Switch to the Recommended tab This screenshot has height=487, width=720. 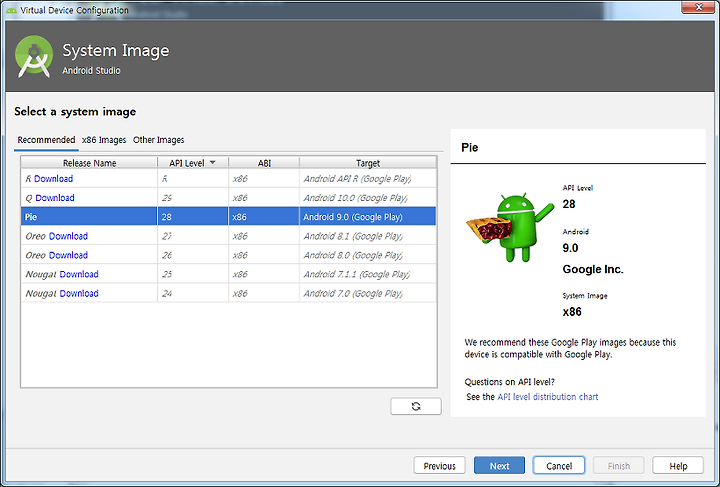click(46, 140)
